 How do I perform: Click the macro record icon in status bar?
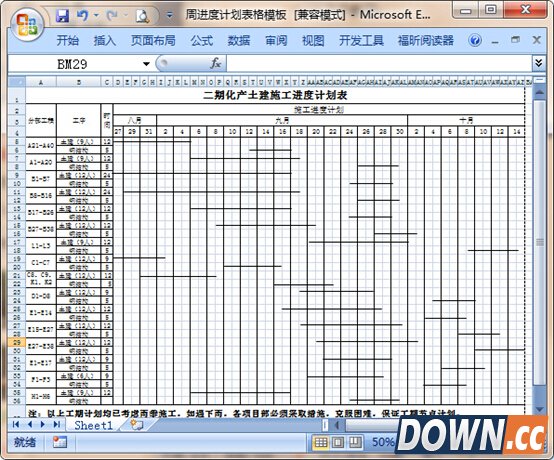[60, 442]
